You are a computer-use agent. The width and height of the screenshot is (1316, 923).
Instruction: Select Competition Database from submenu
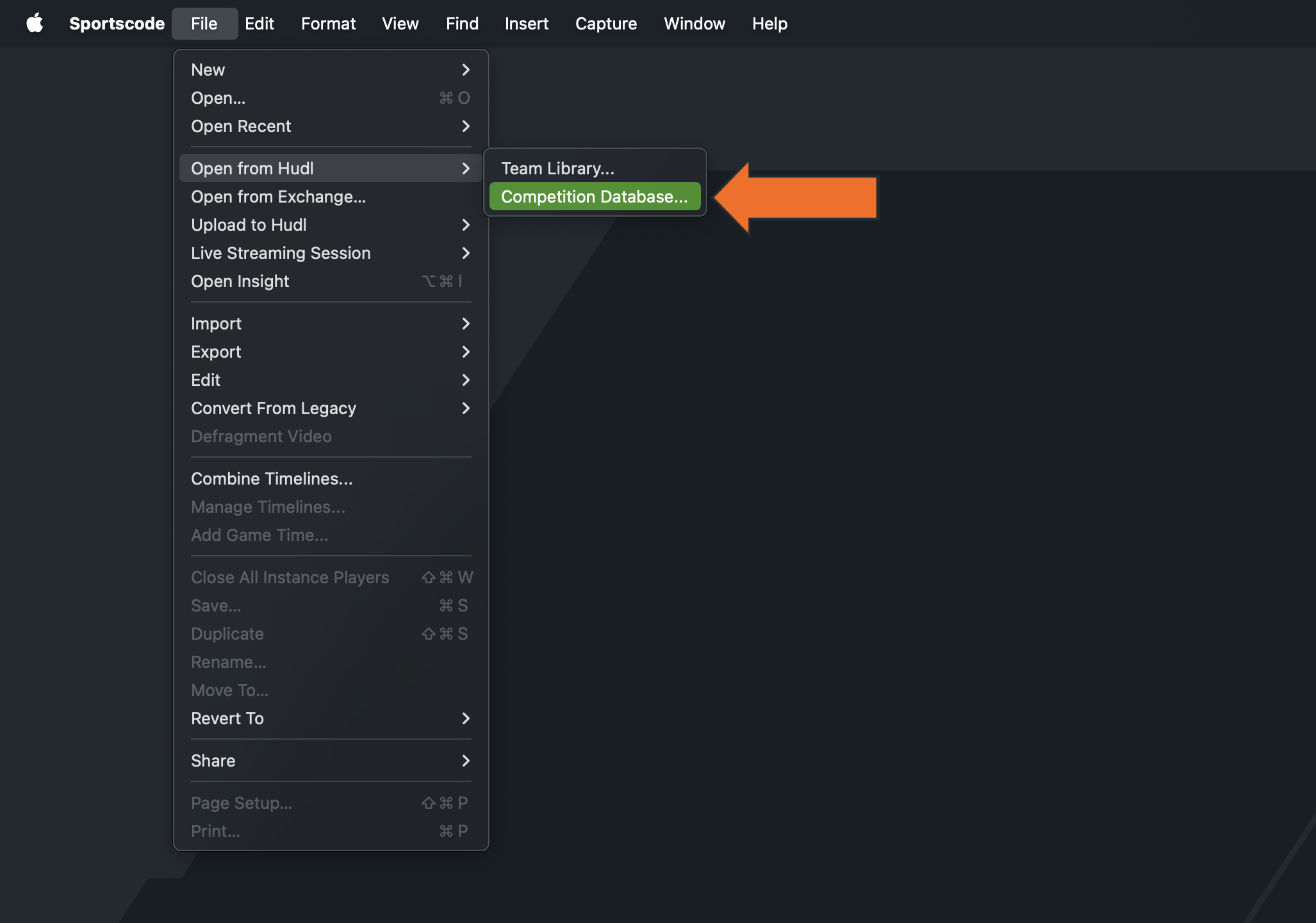tap(594, 197)
